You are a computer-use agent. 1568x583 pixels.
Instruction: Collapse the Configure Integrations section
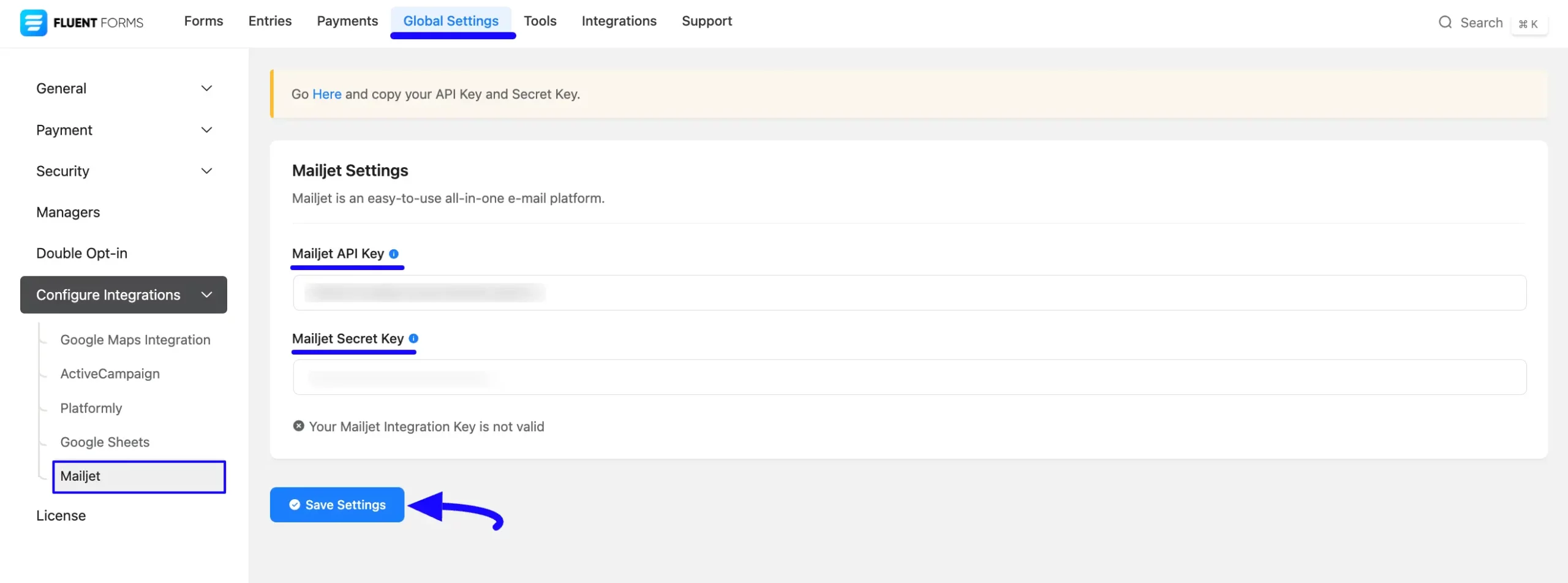[x=206, y=295]
